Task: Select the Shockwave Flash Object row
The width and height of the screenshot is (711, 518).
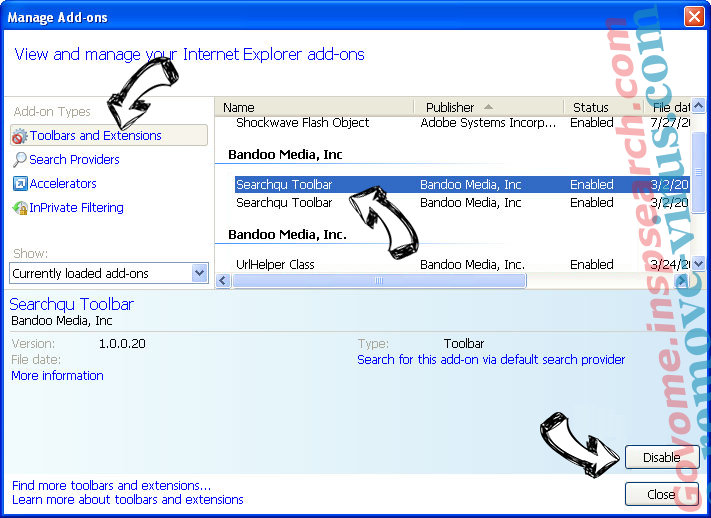Action: coord(462,123)
